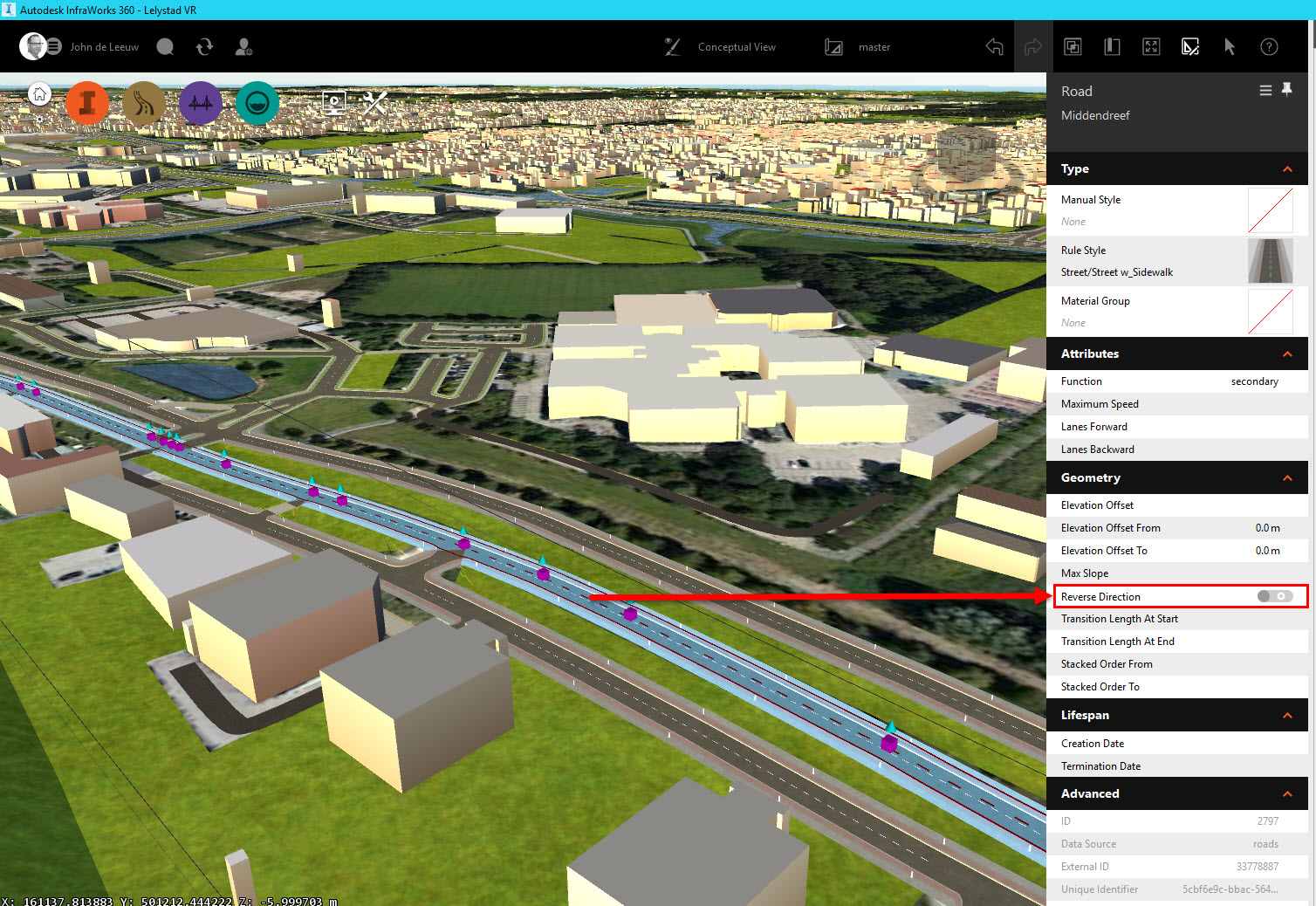
Task: Collapse the Advanced section
Action: point(1287,793)
